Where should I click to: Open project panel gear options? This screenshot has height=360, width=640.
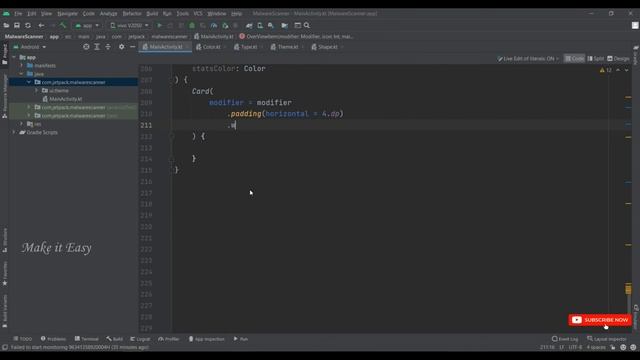[x=122, y=47]
